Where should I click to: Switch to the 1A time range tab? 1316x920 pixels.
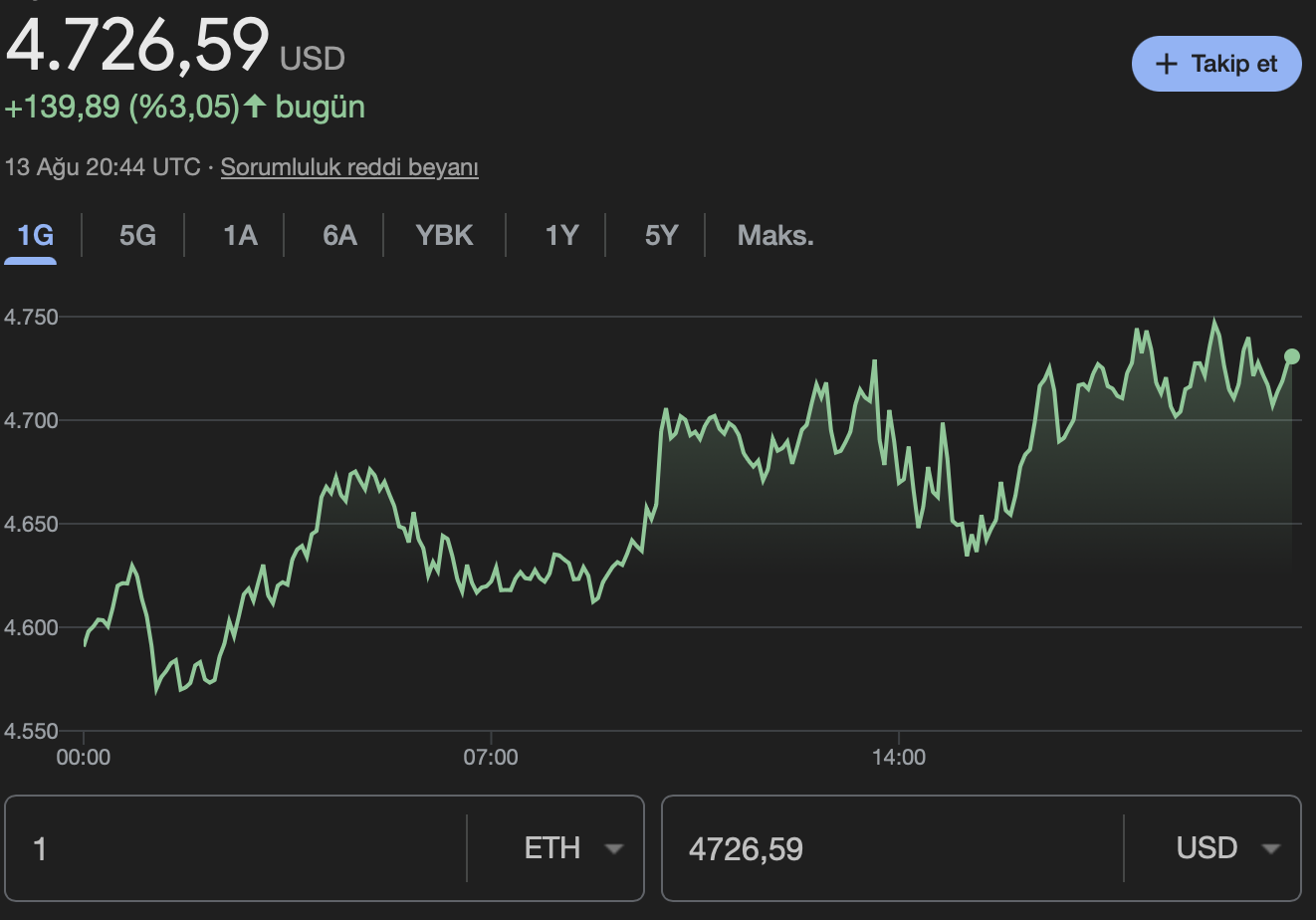coord(240,236)
